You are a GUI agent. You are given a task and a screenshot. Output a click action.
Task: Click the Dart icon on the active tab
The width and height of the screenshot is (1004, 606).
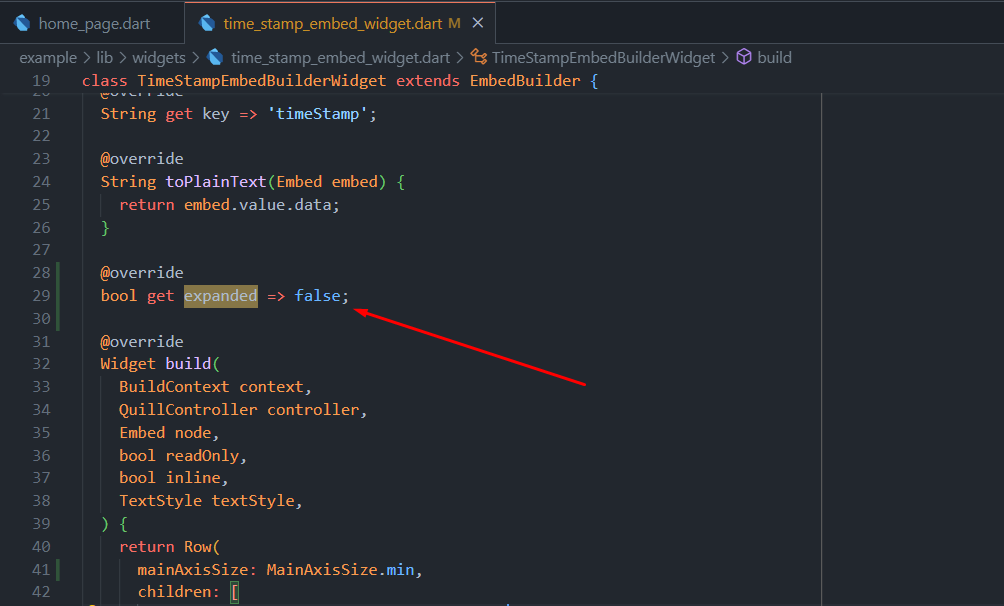click(208, 21)
